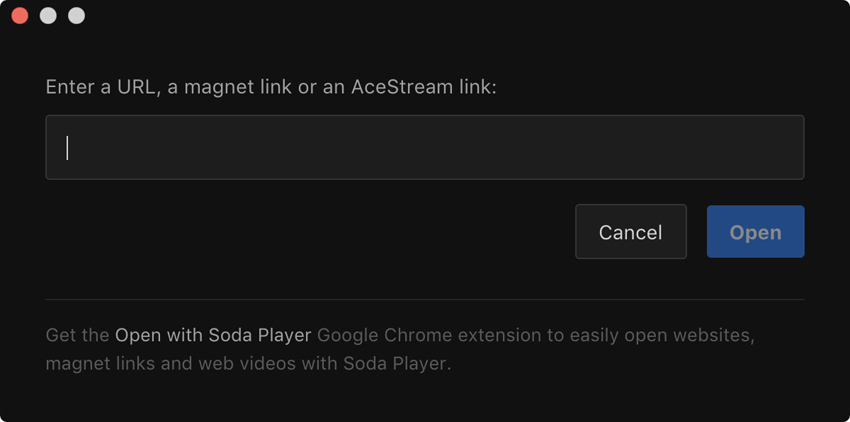Click the horizontal divider below the buttons
The height and width of the screenshot is (422, 850).
[425, 299]
